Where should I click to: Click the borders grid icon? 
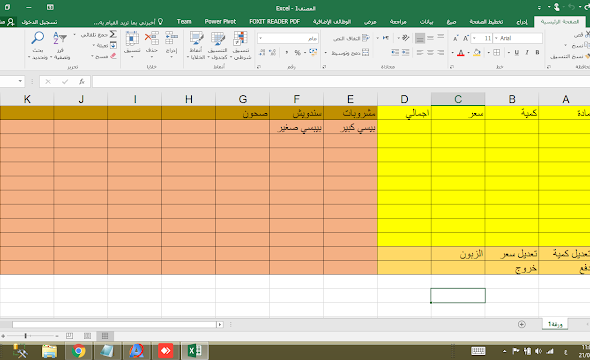tap(496, 52)
